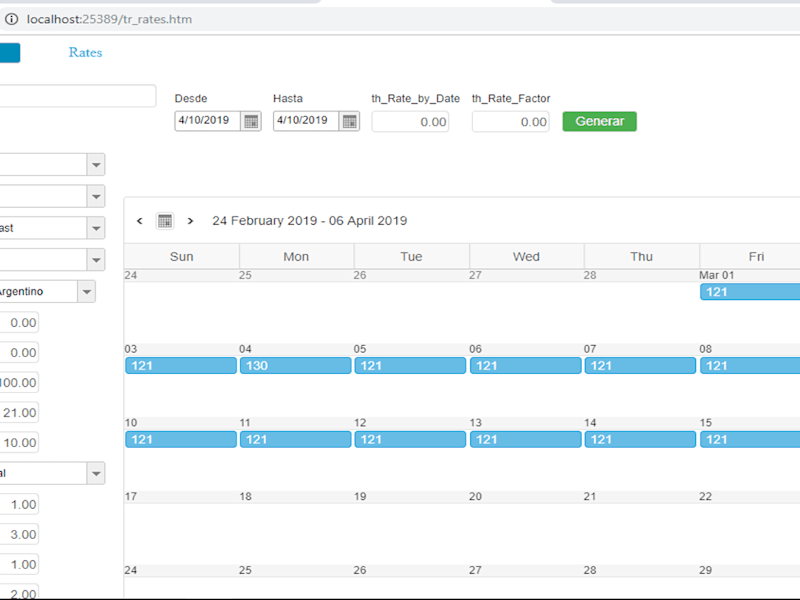Click the Desde date text field
The height and width of the screenshot is (600, 800).
click(x=208, y=121)
